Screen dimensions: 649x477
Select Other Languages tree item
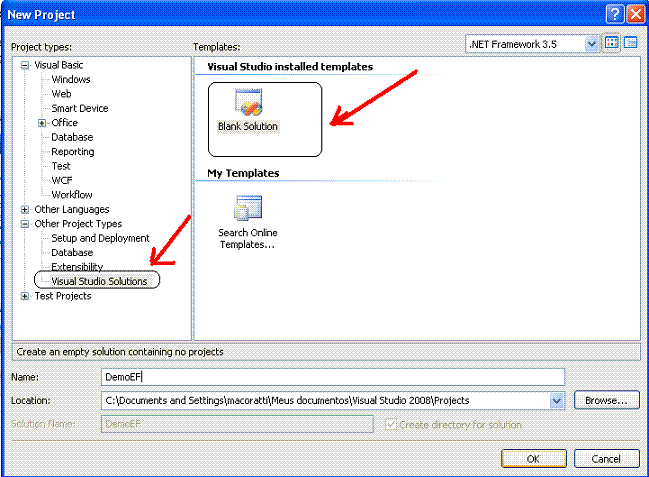(72, 210)
